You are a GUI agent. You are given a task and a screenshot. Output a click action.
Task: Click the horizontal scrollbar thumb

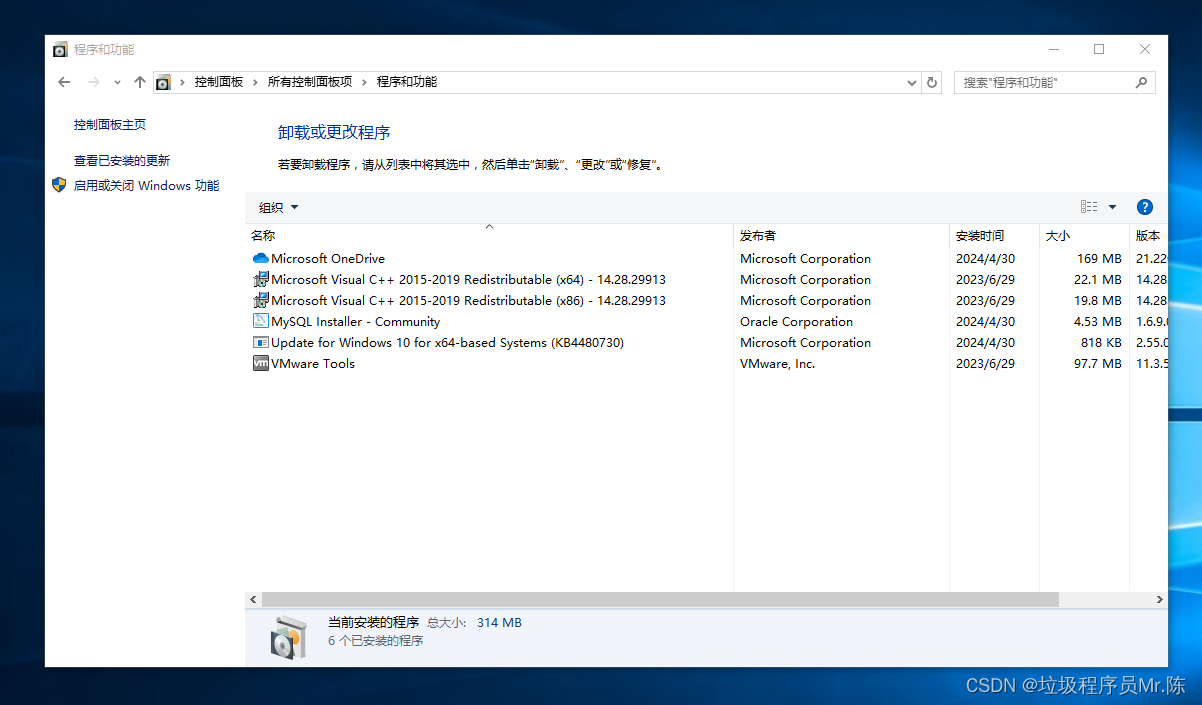coord(660,599)
